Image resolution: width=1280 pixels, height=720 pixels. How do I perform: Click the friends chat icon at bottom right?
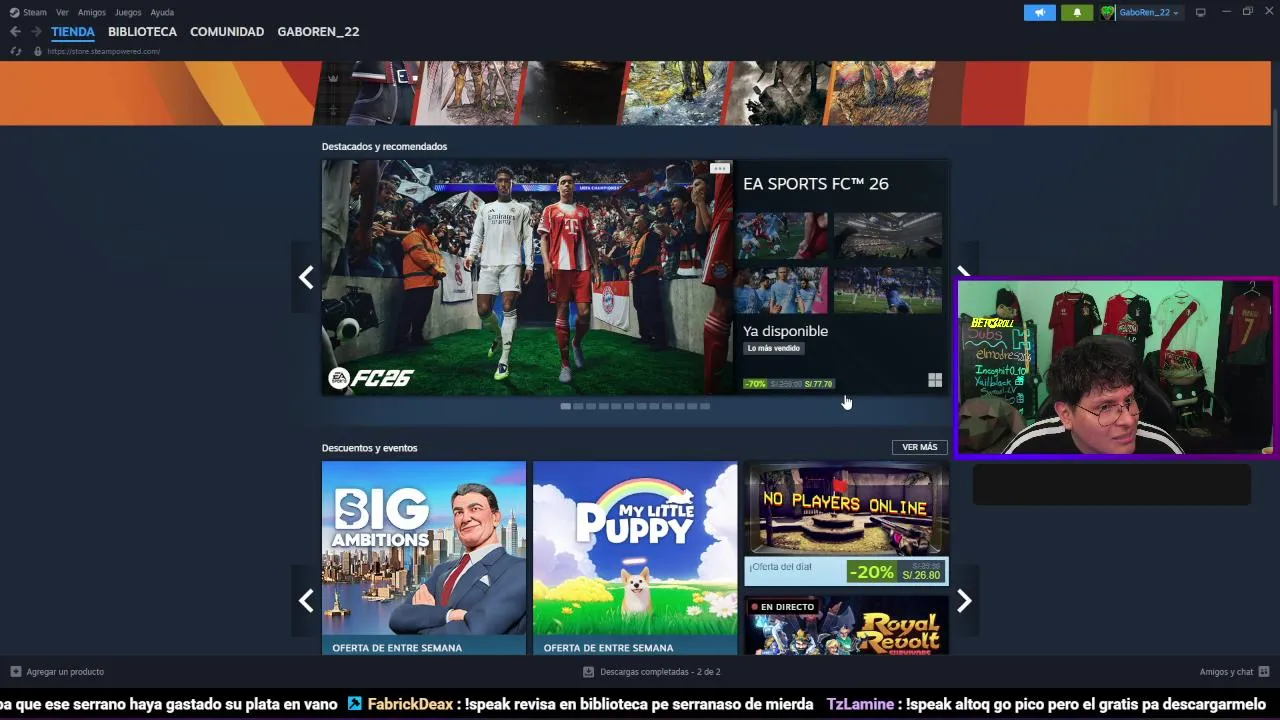1264,672
